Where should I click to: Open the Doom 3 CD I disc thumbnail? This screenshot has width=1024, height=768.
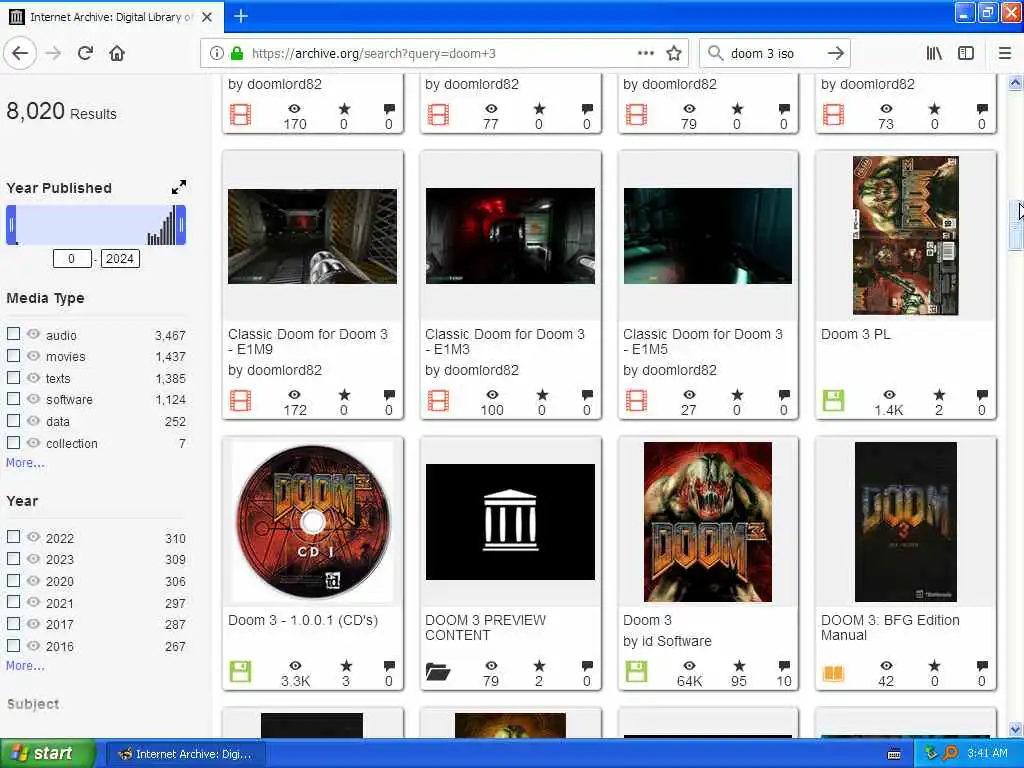(313, 522)
